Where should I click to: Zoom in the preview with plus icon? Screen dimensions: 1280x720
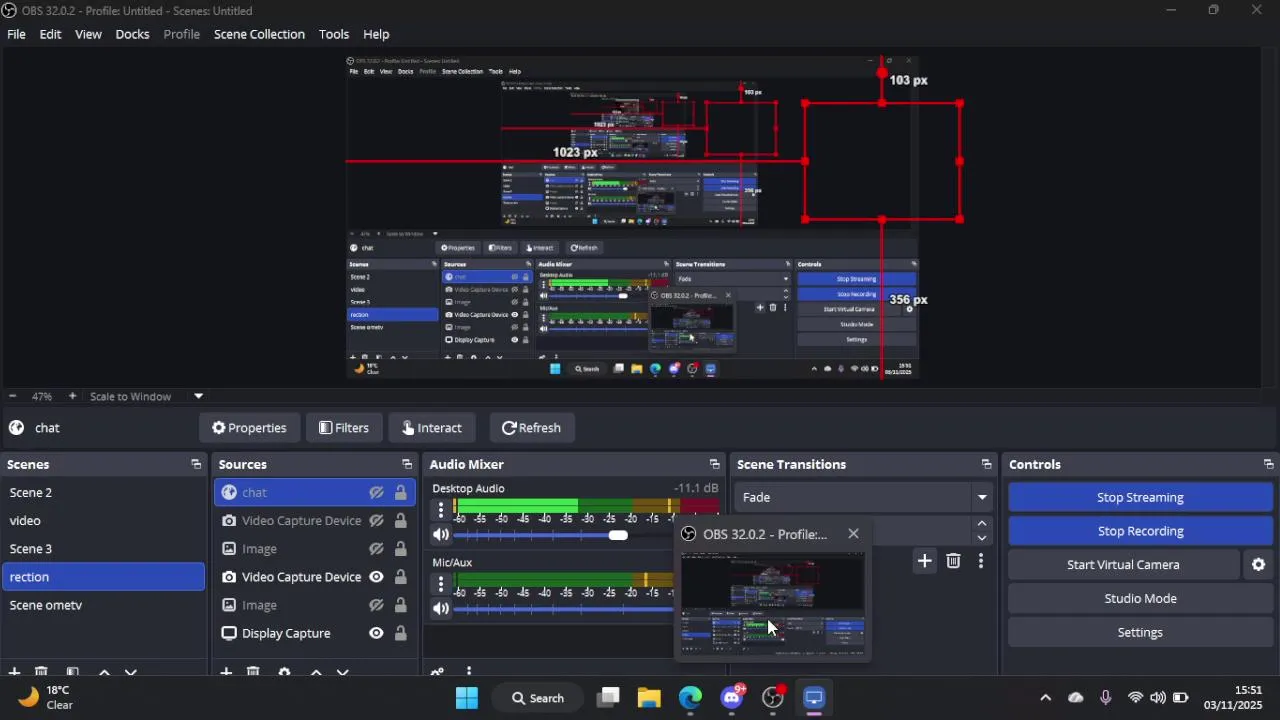click(x=72, y=396)
